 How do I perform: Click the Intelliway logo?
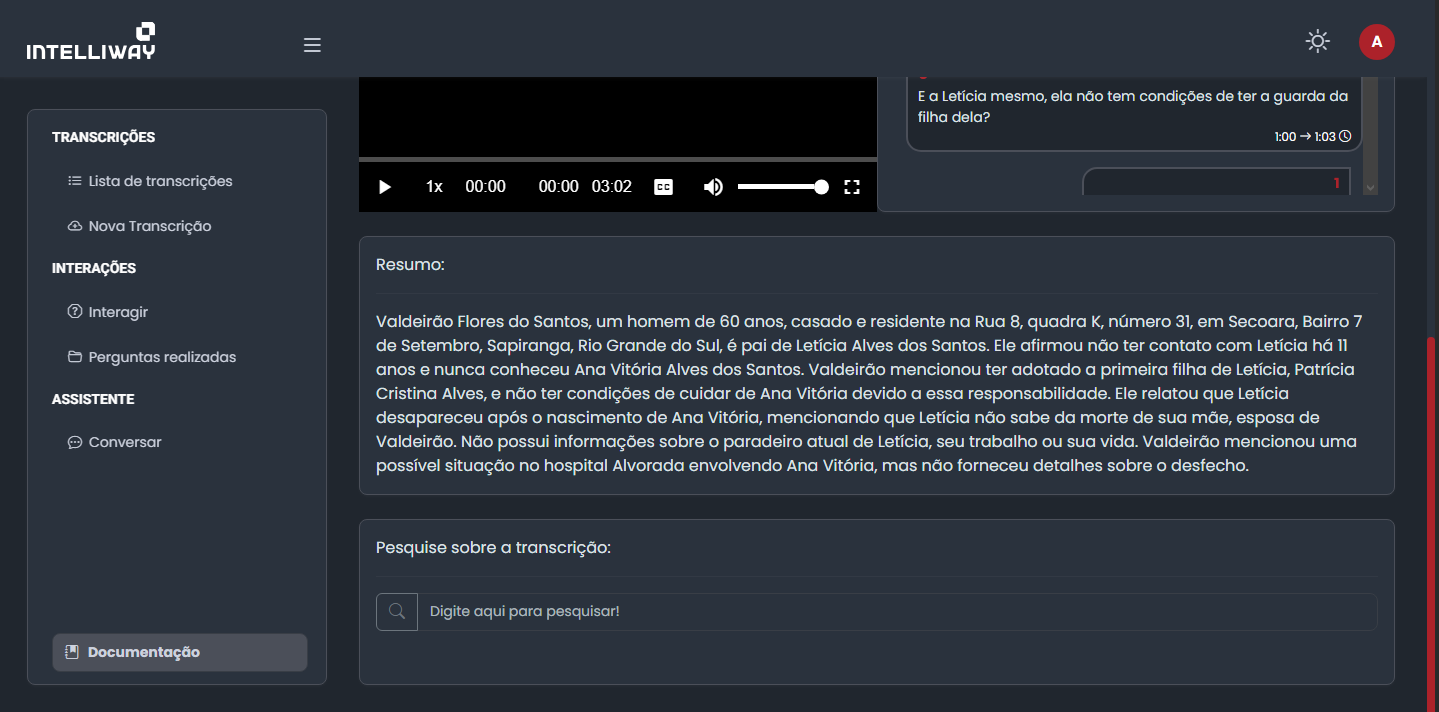[91, 42]
